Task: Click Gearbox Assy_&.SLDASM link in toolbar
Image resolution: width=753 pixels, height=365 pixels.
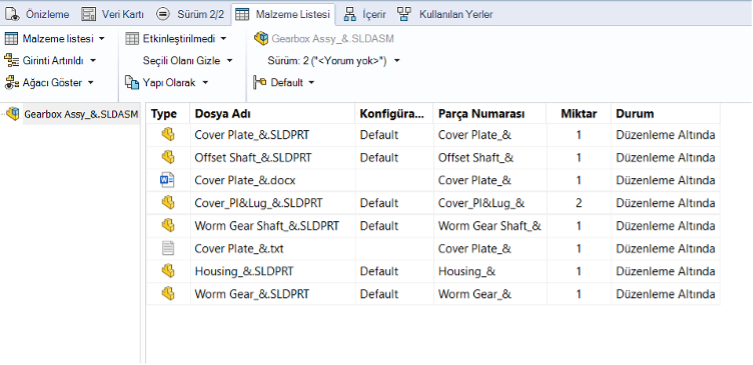Action: pyautogui.click(x=333, y=38)
